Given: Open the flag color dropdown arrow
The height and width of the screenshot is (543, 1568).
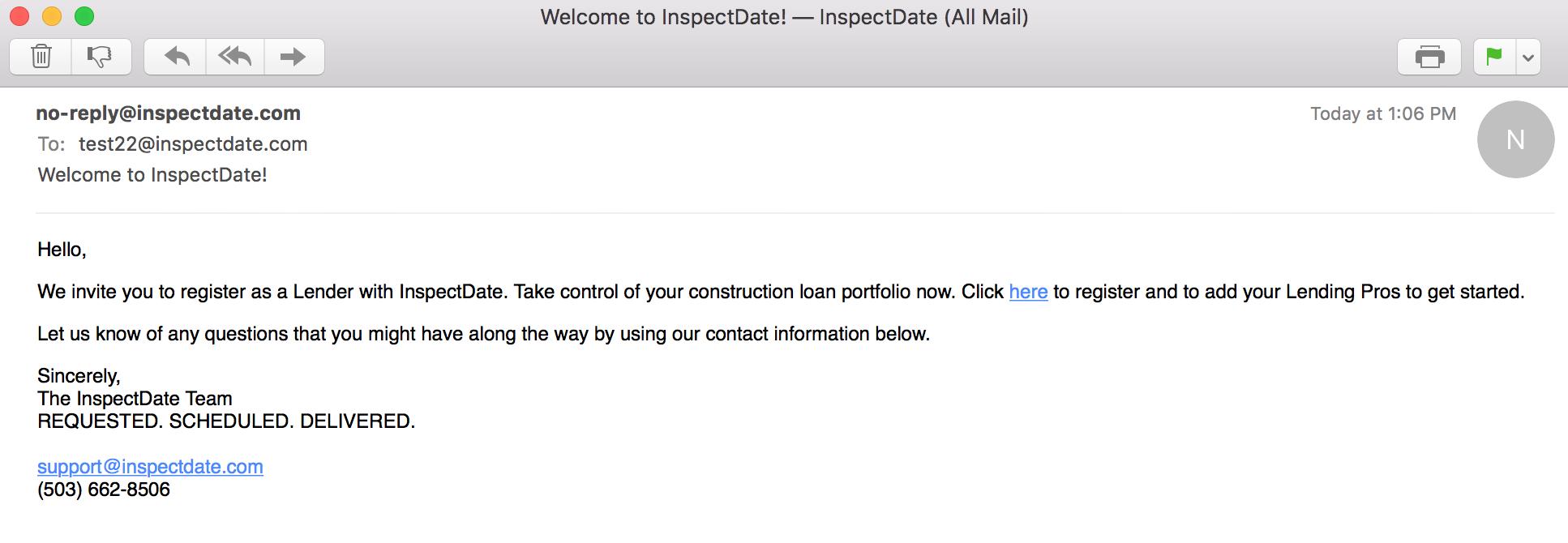Looking at the screenshot, I should (1528, 58).
